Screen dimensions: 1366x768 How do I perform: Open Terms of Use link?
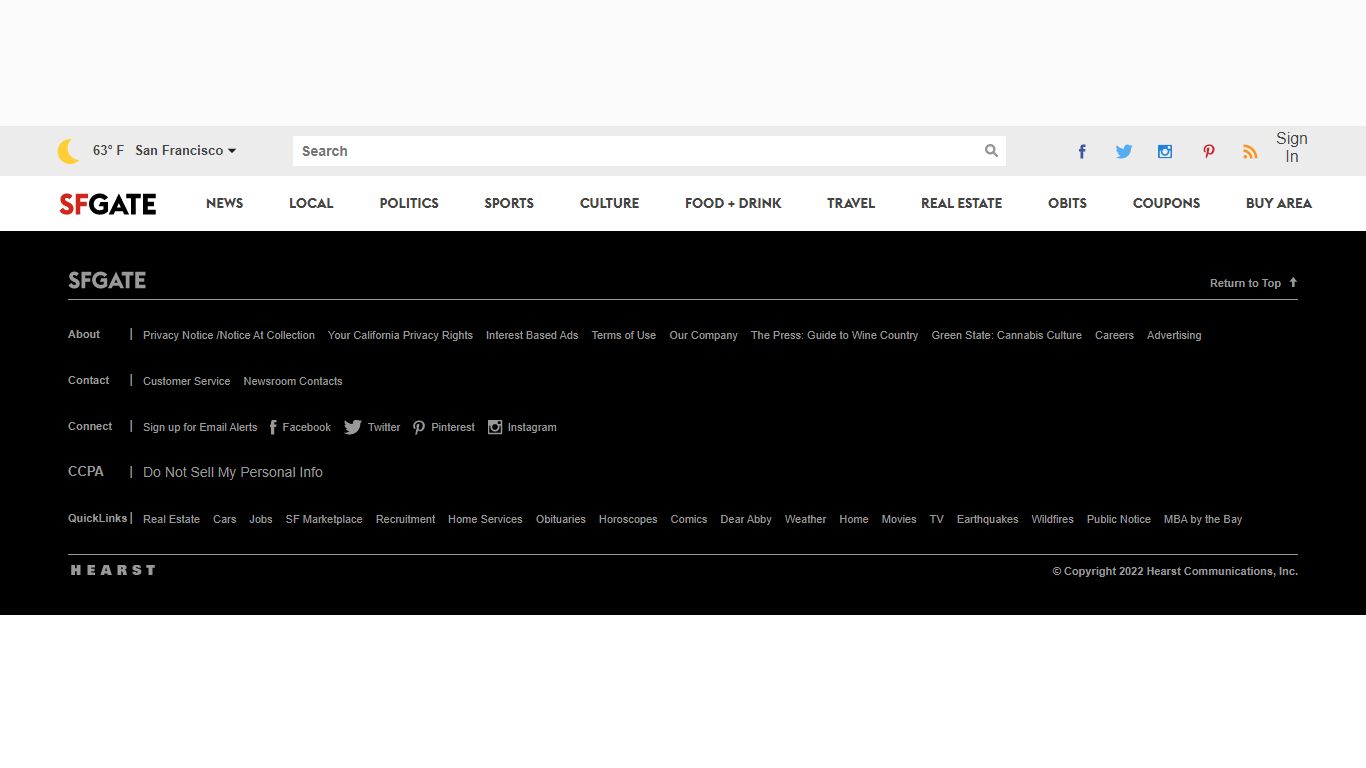click(x=624, y=335)
